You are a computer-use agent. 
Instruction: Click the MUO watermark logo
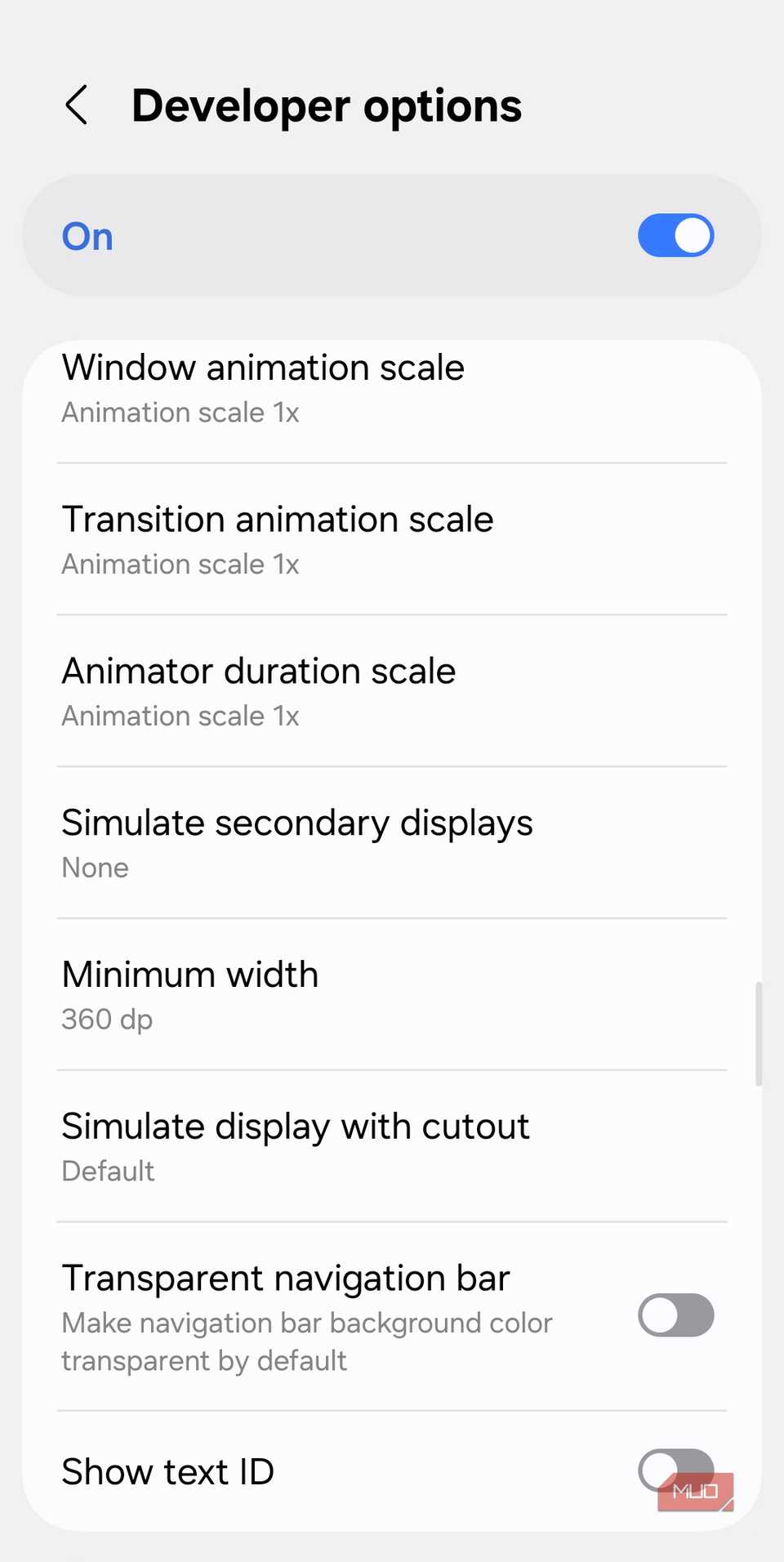tap(695, 1492)
